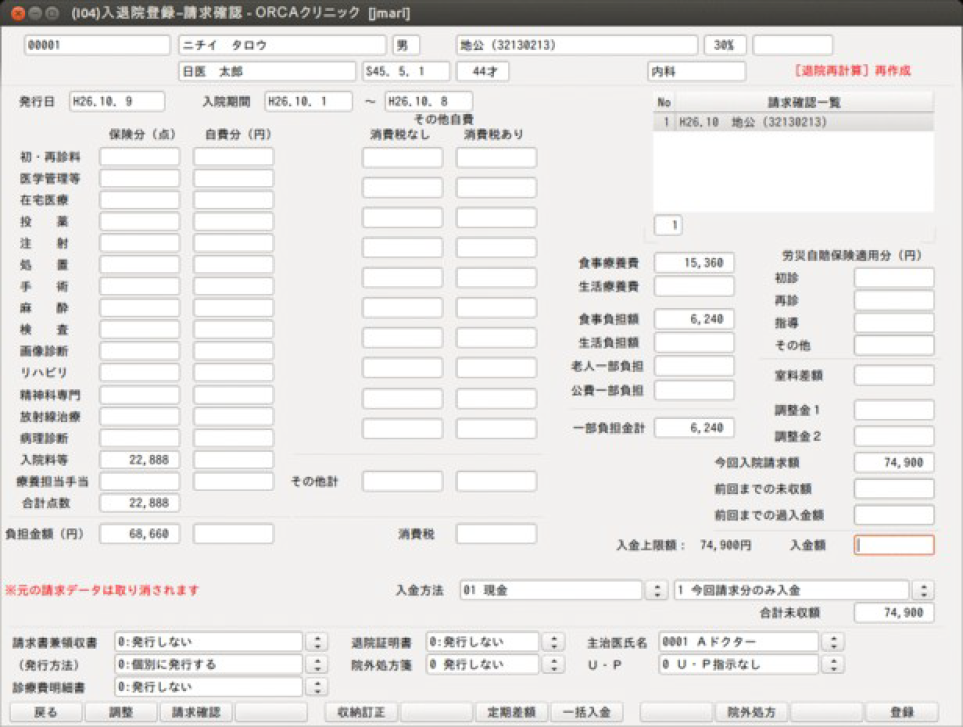
Task: Click the 労災 初診 input field
Action: coord(894,278)
